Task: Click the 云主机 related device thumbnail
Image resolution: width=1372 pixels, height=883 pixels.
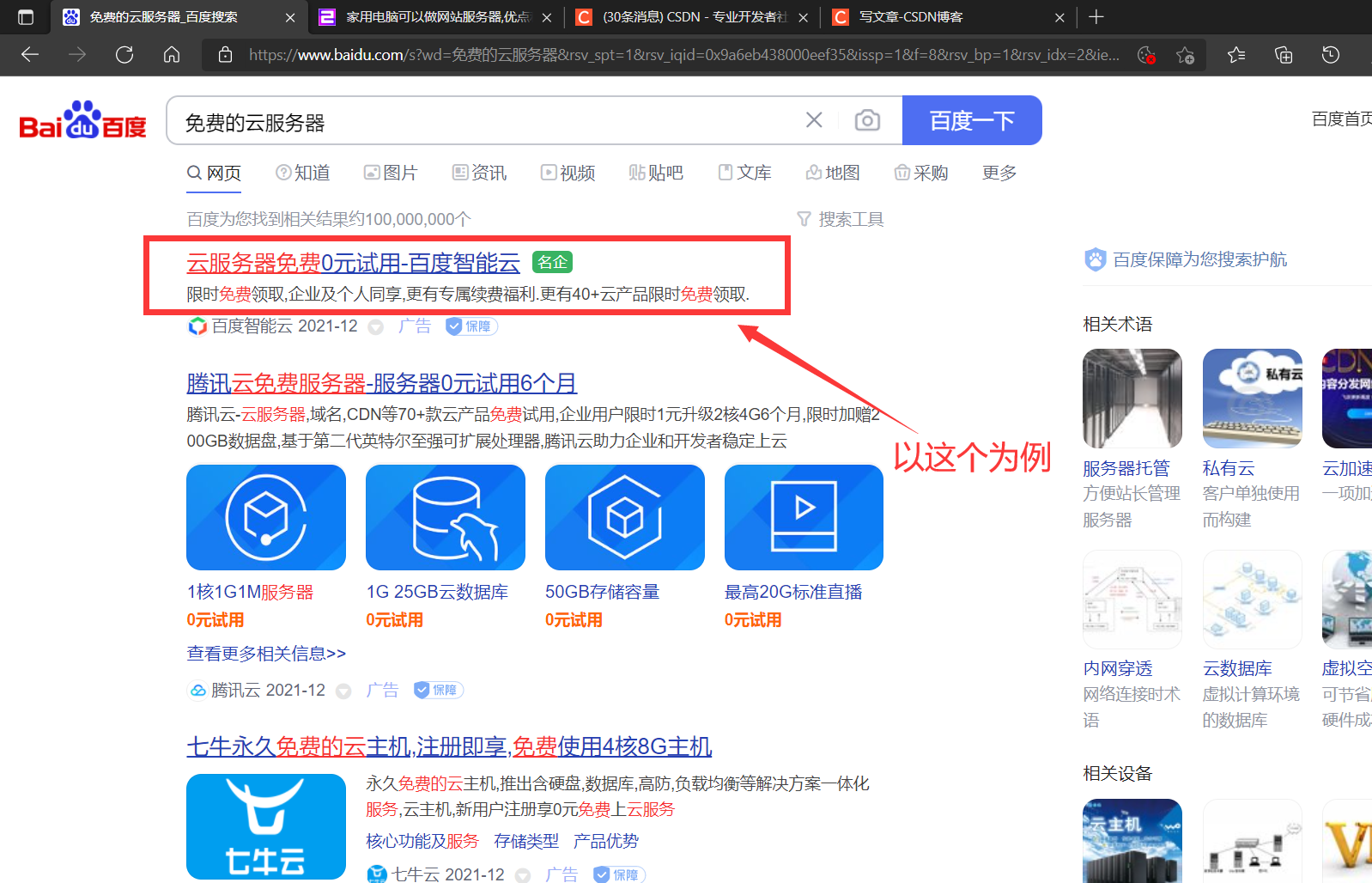Action: click(1132, 841)
